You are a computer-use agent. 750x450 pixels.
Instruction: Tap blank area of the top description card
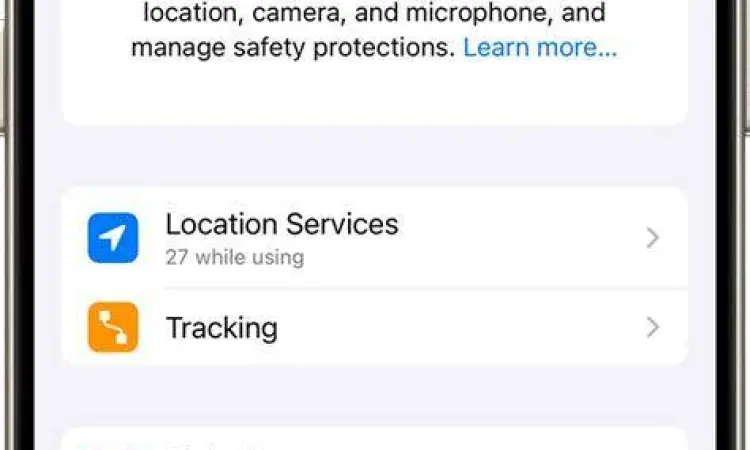click(x=374, y=95)
